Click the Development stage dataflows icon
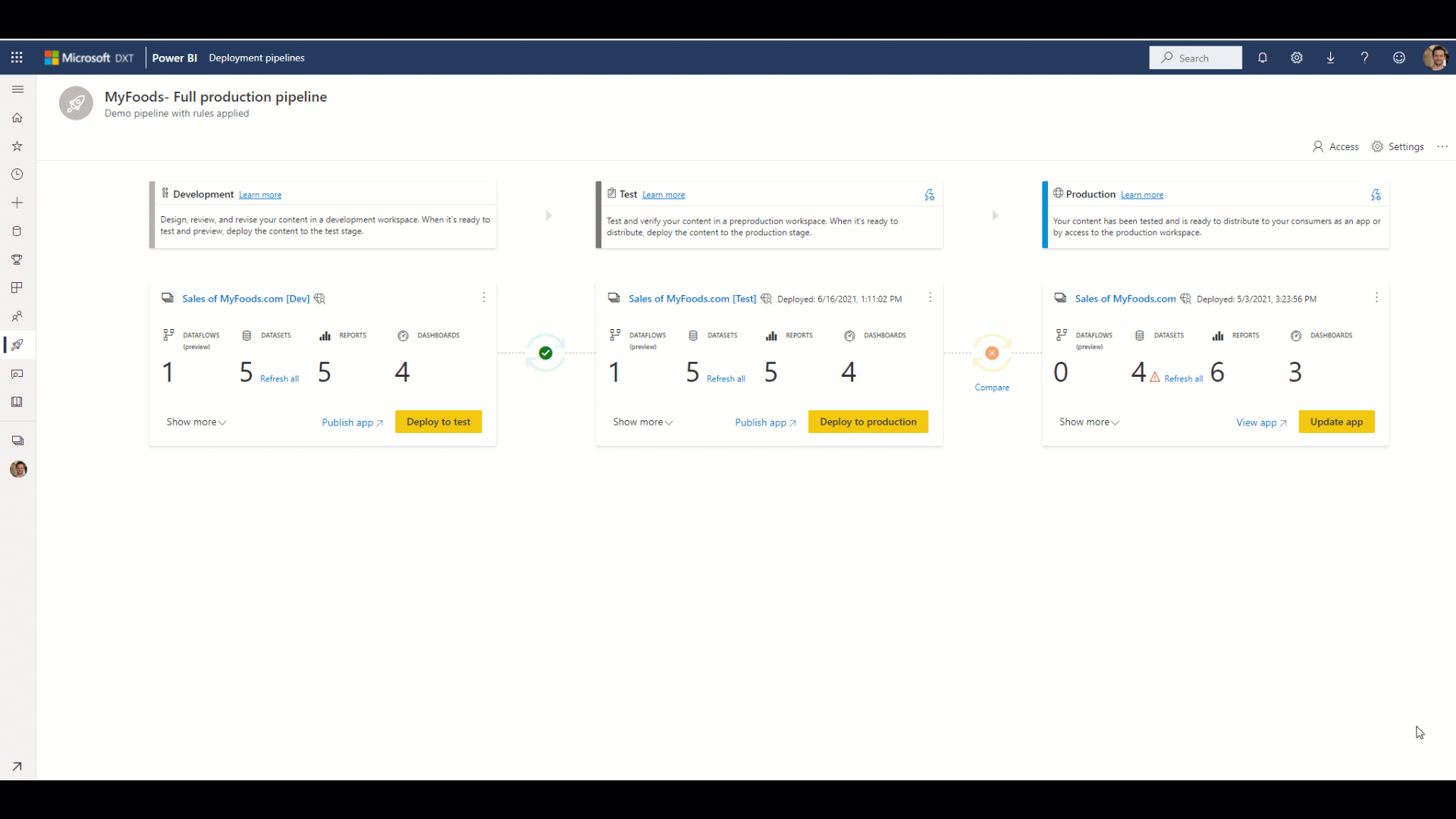 169,335
